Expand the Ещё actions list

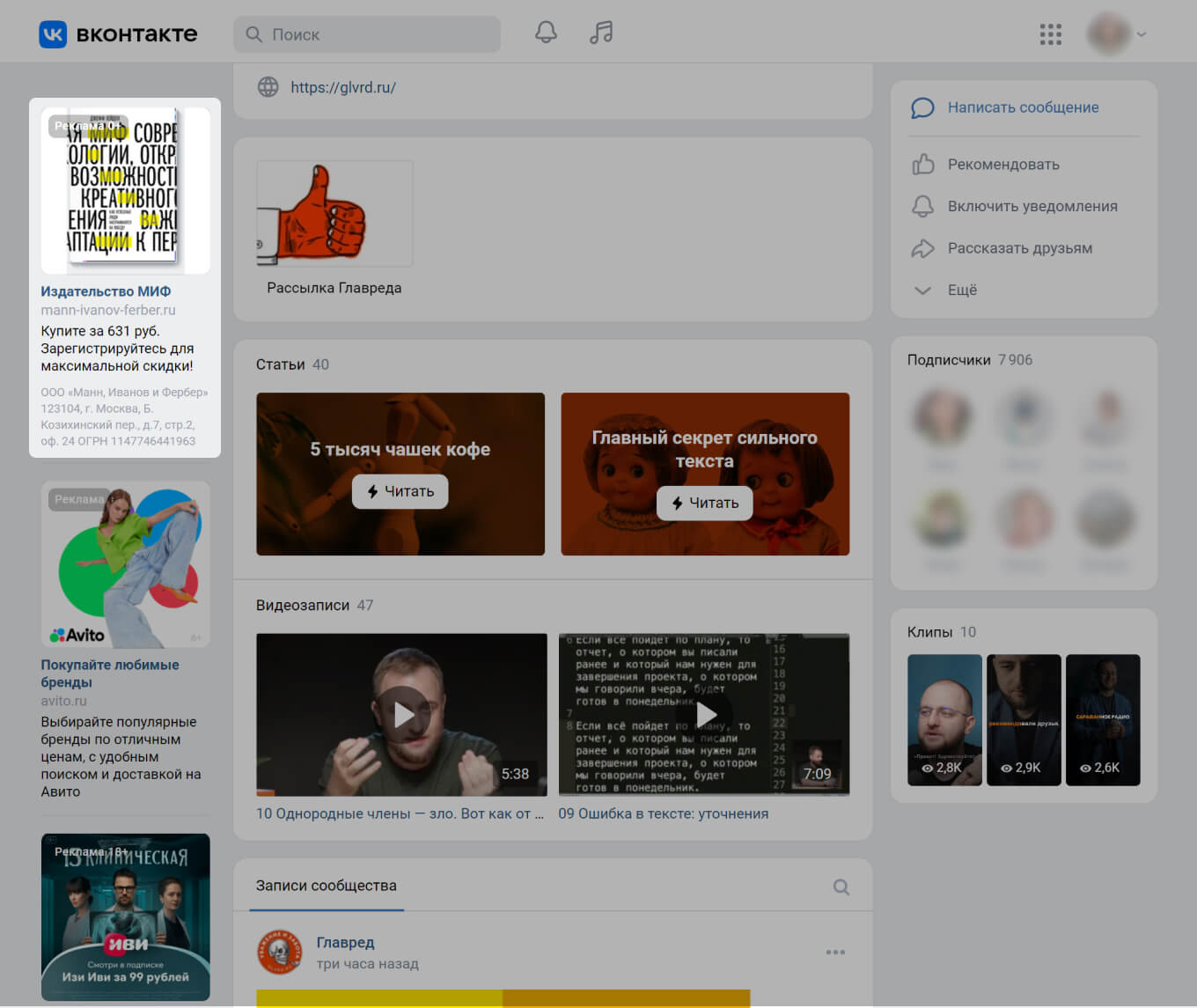961,290
